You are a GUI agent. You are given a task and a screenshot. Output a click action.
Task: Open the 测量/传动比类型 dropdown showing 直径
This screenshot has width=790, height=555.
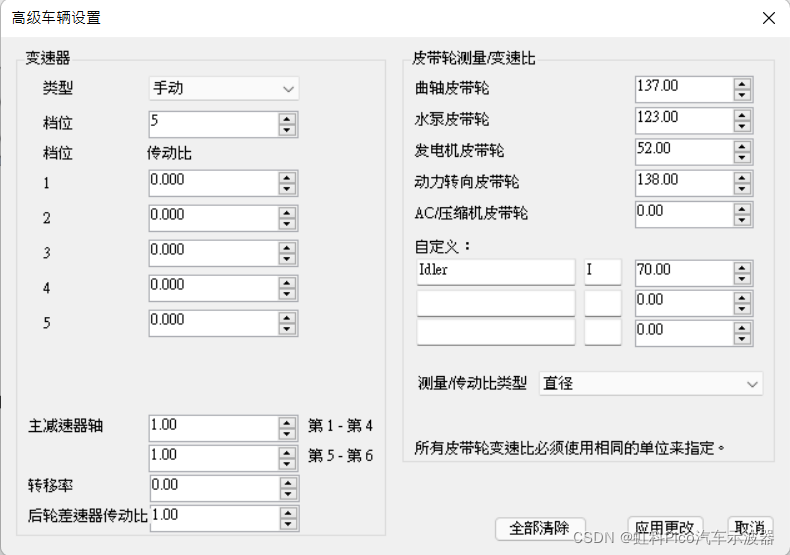click(650, 384)
